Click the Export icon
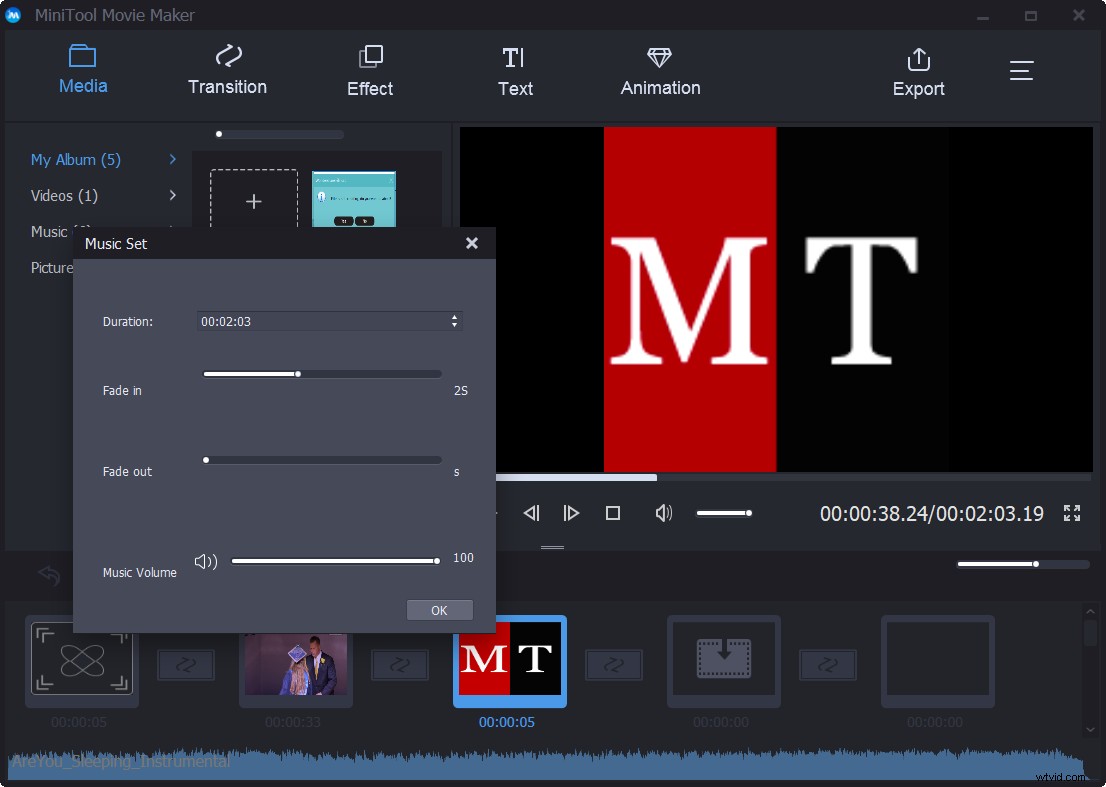This screenshot has height=787, width=1106. [x=918, y=60]
